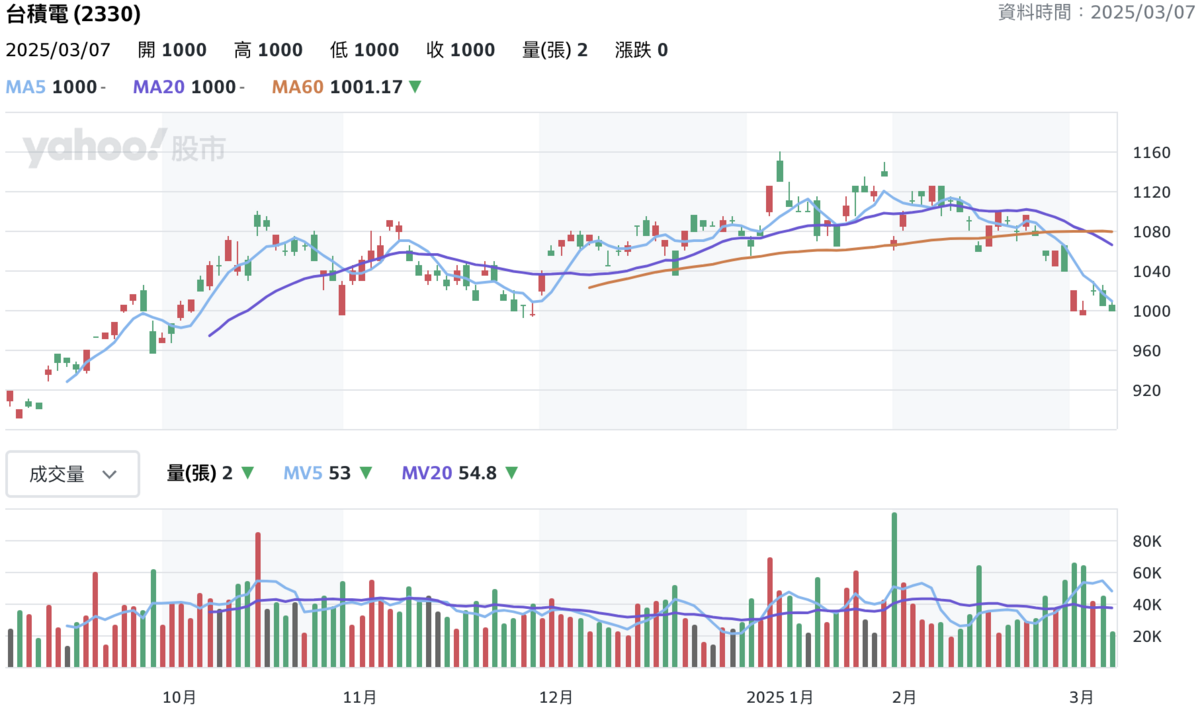
Task: Click the green triangle beside MV20 54.8
Action: click(x=512, y=473)
